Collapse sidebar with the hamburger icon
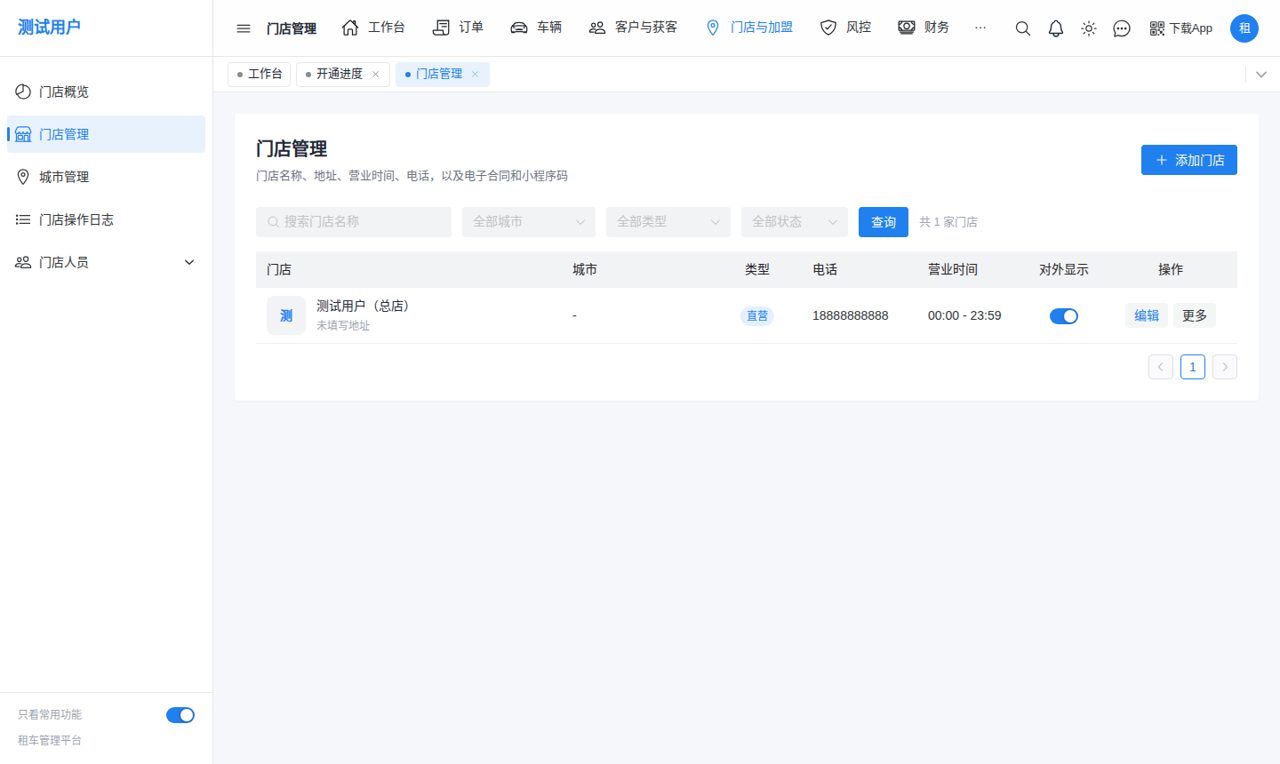The height and width of the screenshot is (764, 1280). click(243, 28)
